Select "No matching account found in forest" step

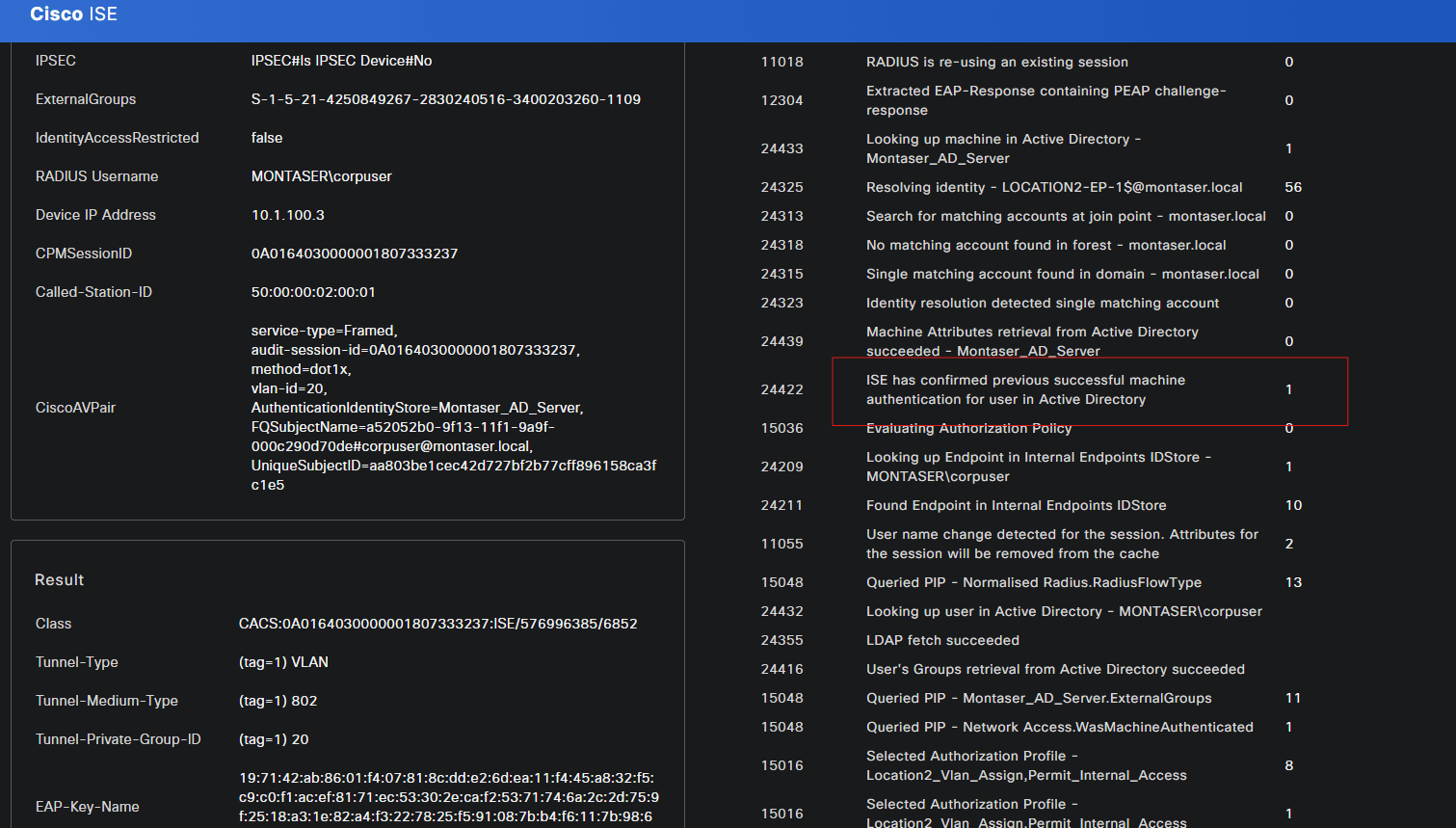[x=1046, y=245]
